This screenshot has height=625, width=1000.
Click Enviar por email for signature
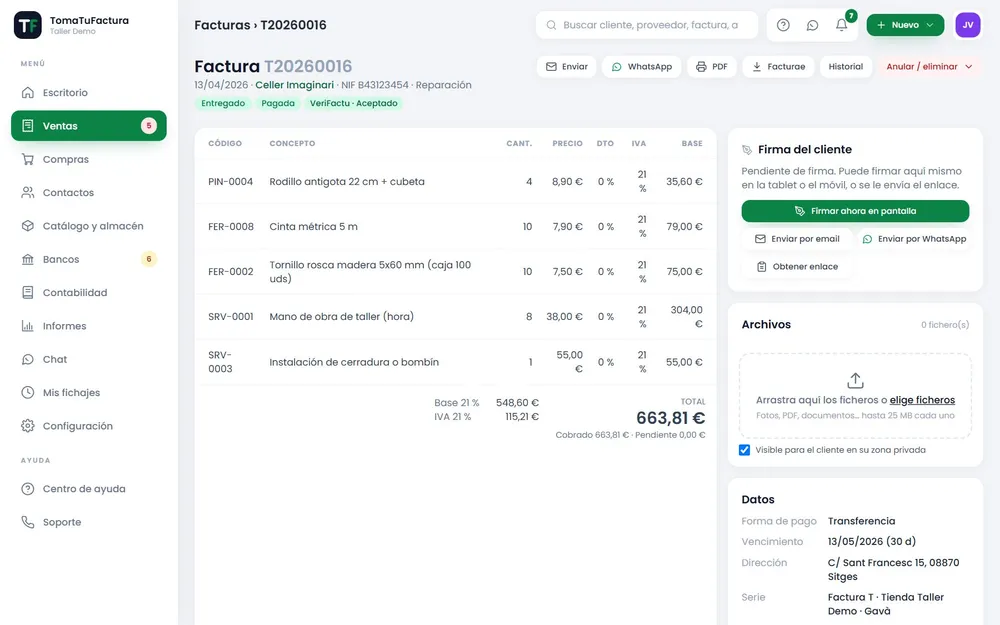tap(797, 239)
